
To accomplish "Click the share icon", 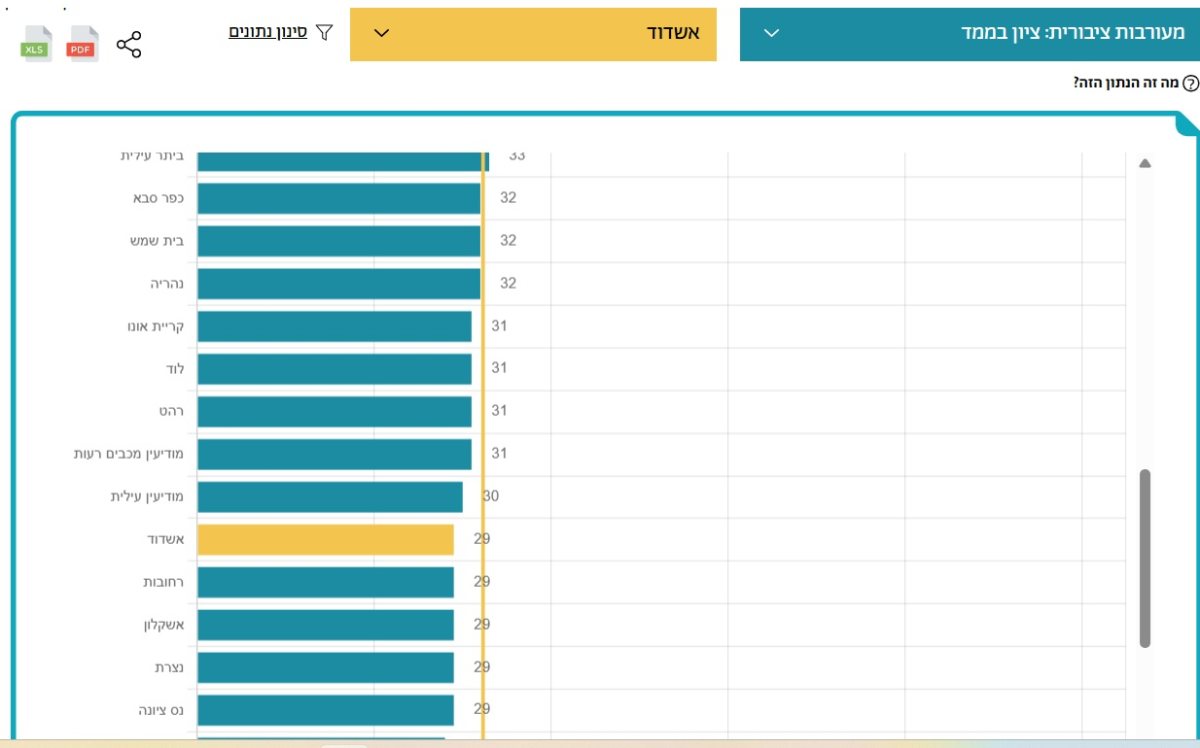I will (x=129, y=44).
